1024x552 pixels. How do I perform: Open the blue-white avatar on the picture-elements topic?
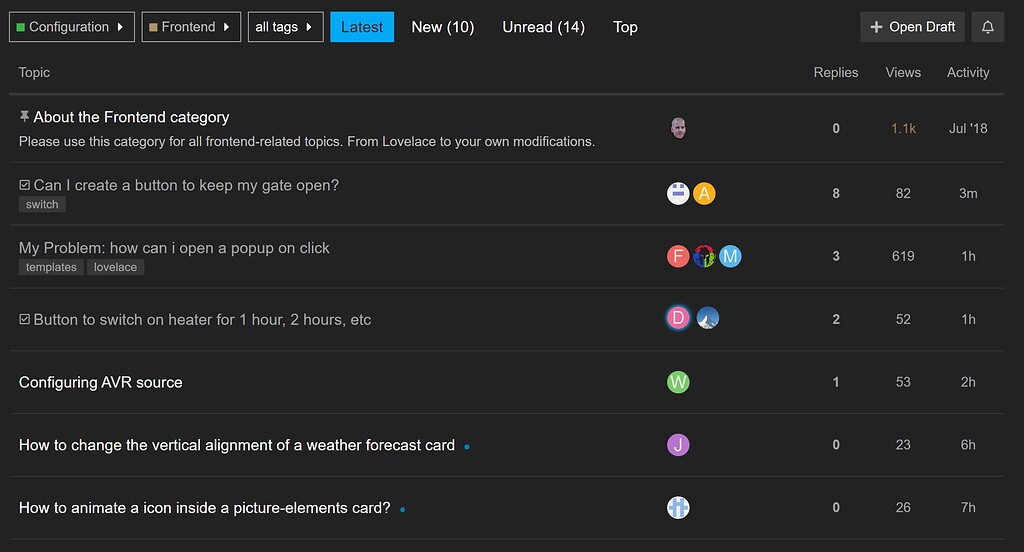678,508
